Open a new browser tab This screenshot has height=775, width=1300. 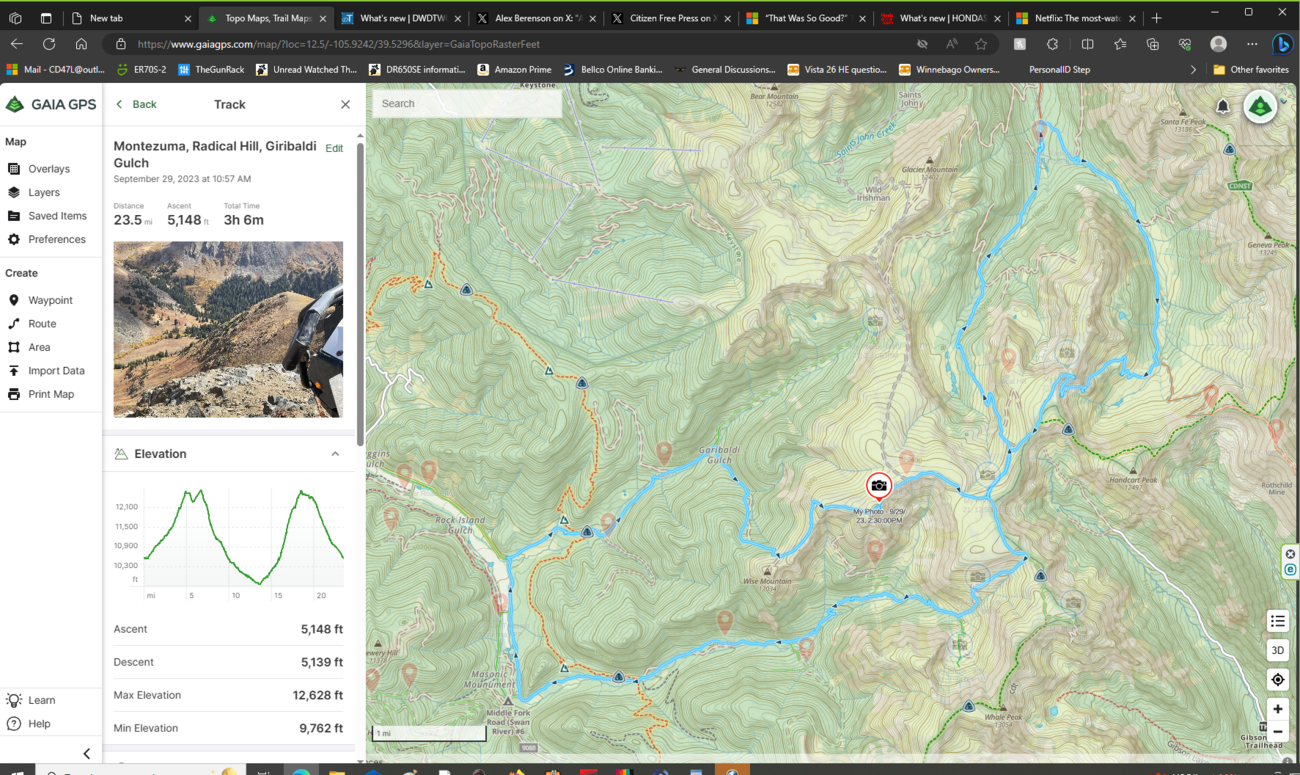1157,18
